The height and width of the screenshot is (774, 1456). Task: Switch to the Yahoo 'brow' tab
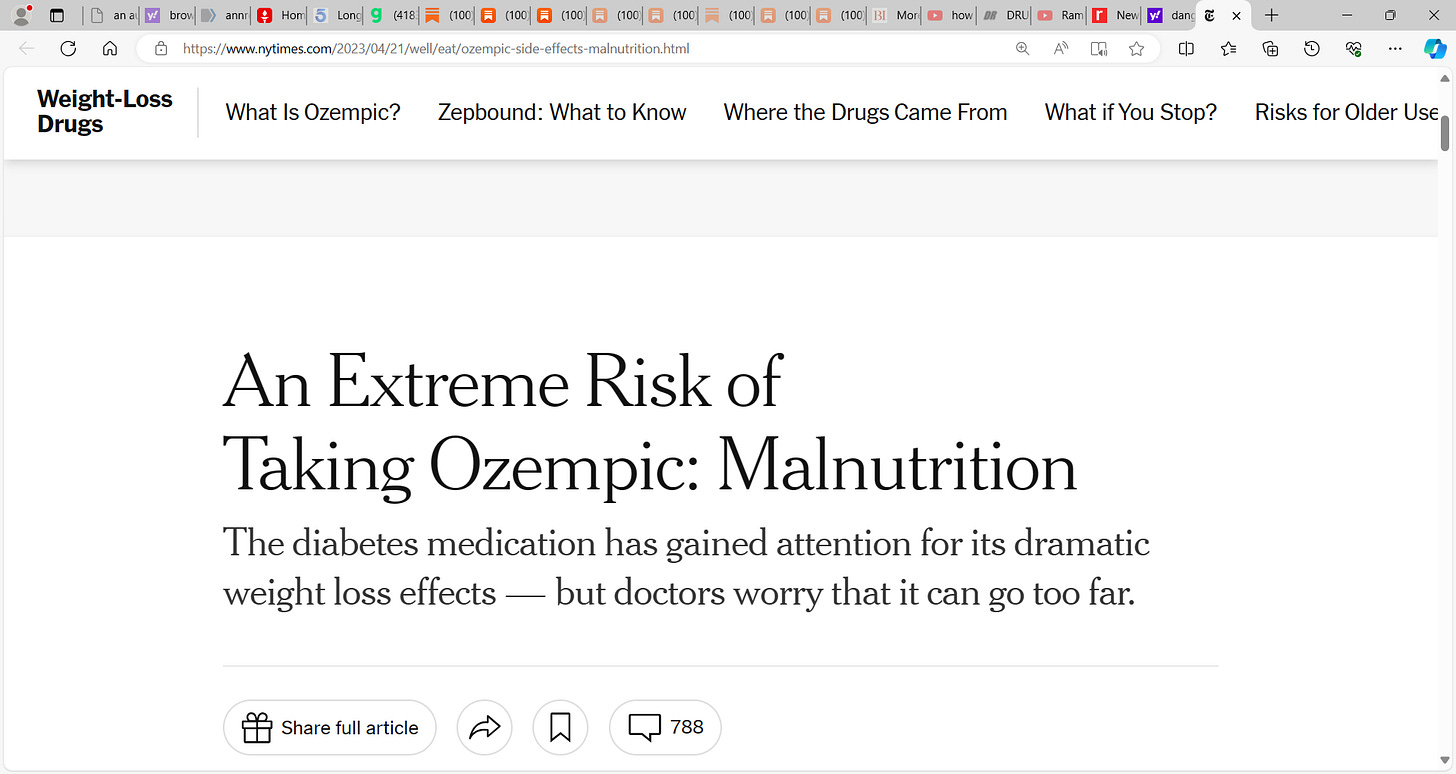coord(167,16)
